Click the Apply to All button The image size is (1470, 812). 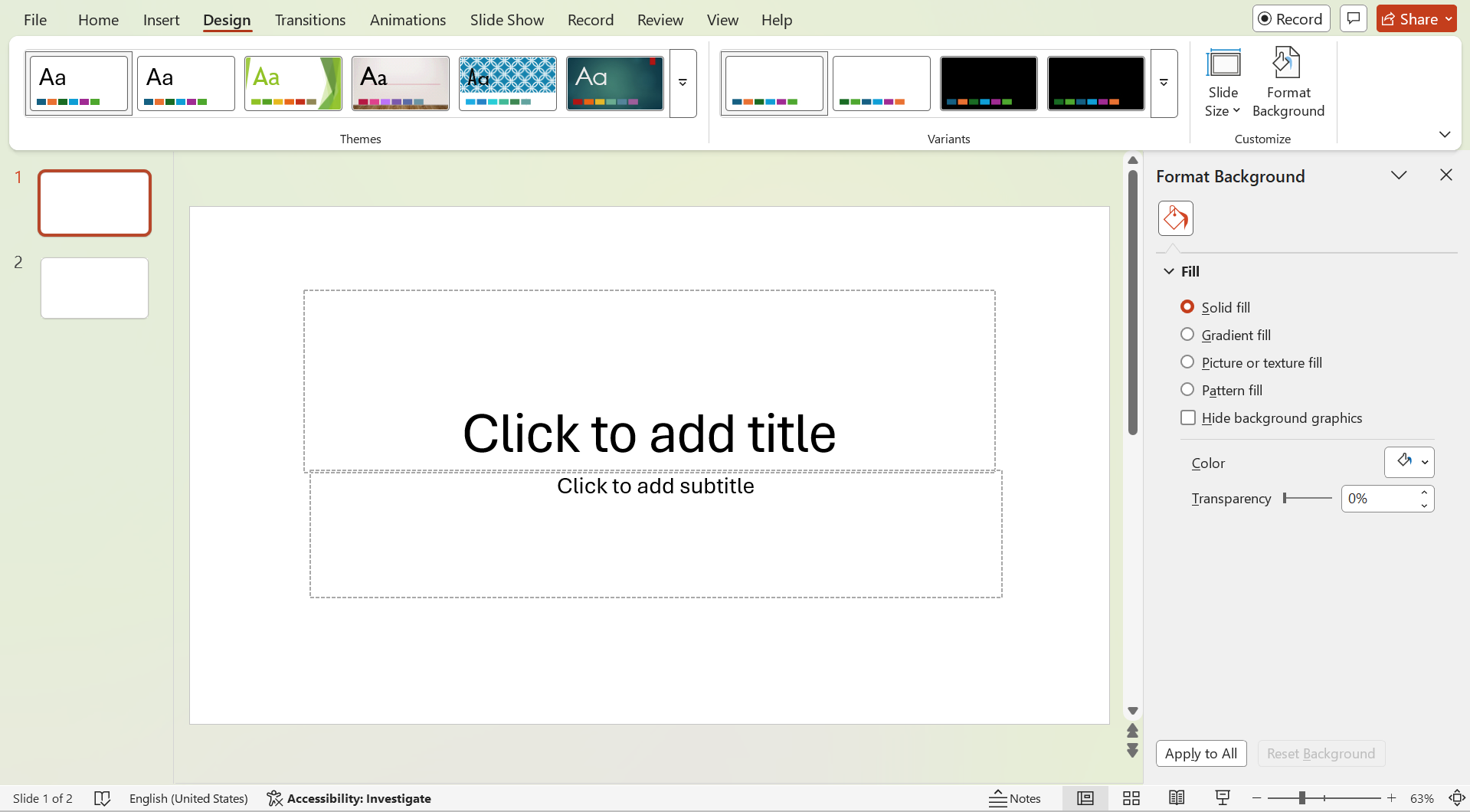1200,754
